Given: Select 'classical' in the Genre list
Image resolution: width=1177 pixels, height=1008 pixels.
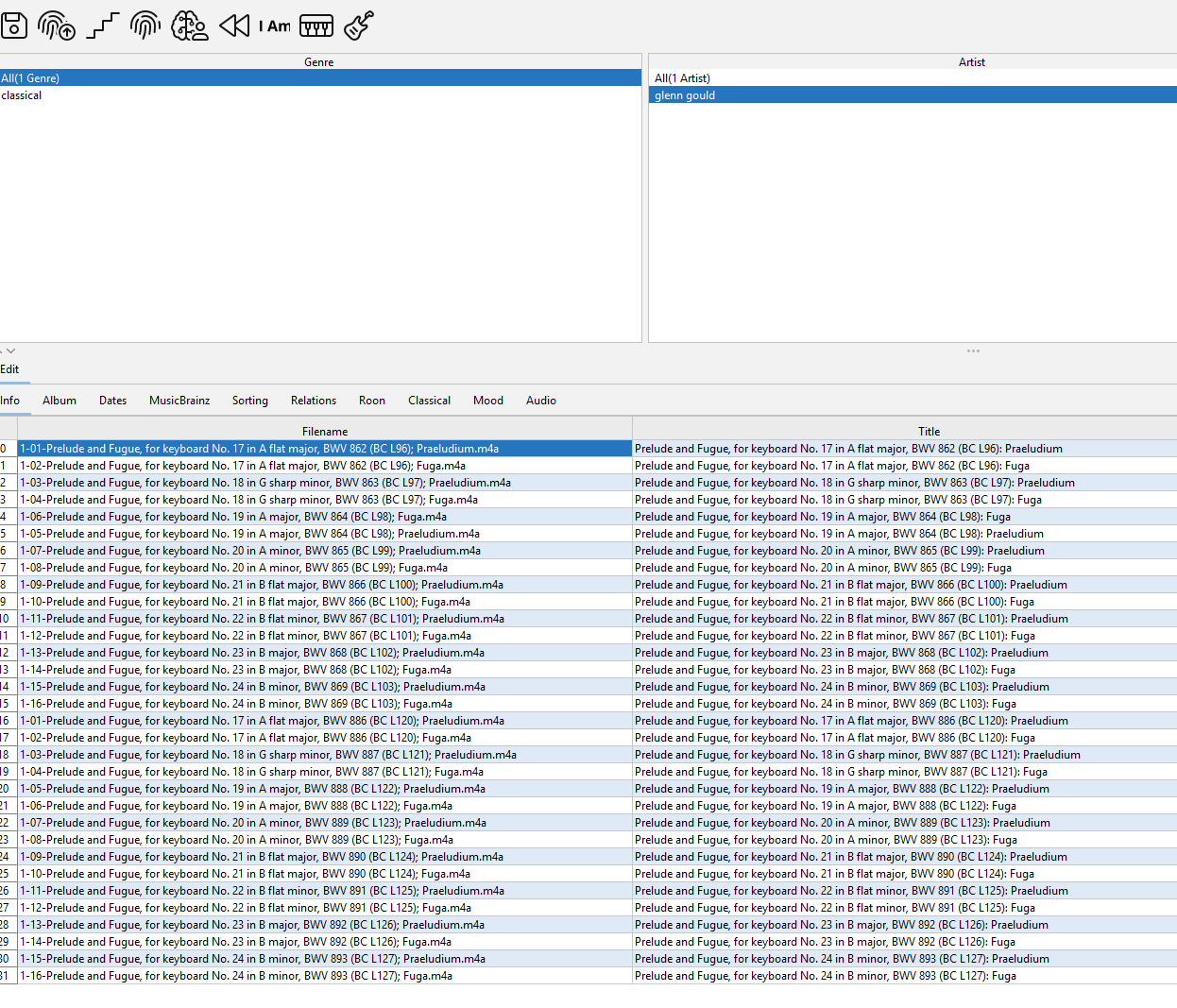Looking at the screenshot, I should click(x=320, y=95).
